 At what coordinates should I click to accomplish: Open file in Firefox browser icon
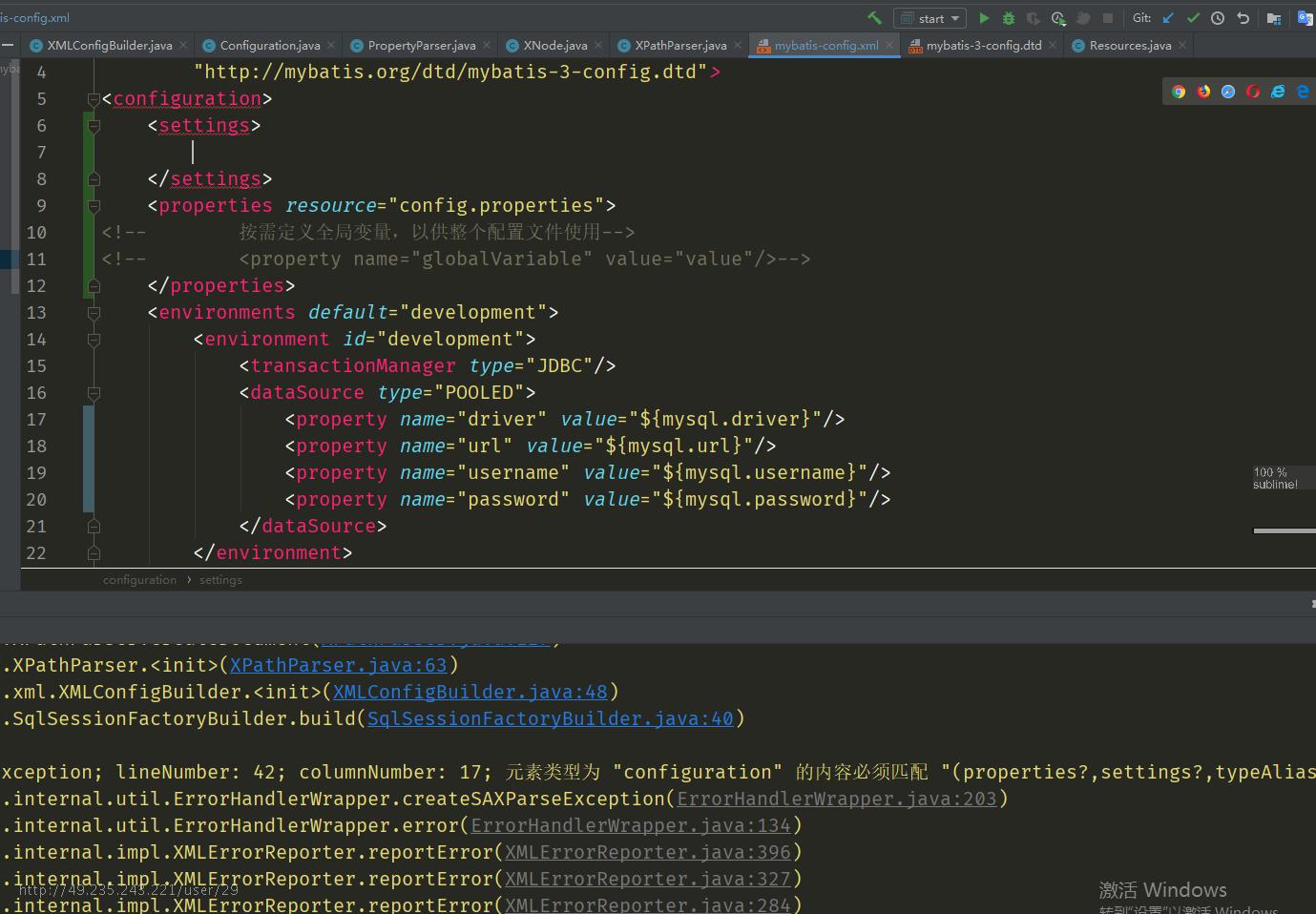[1203, 92]
